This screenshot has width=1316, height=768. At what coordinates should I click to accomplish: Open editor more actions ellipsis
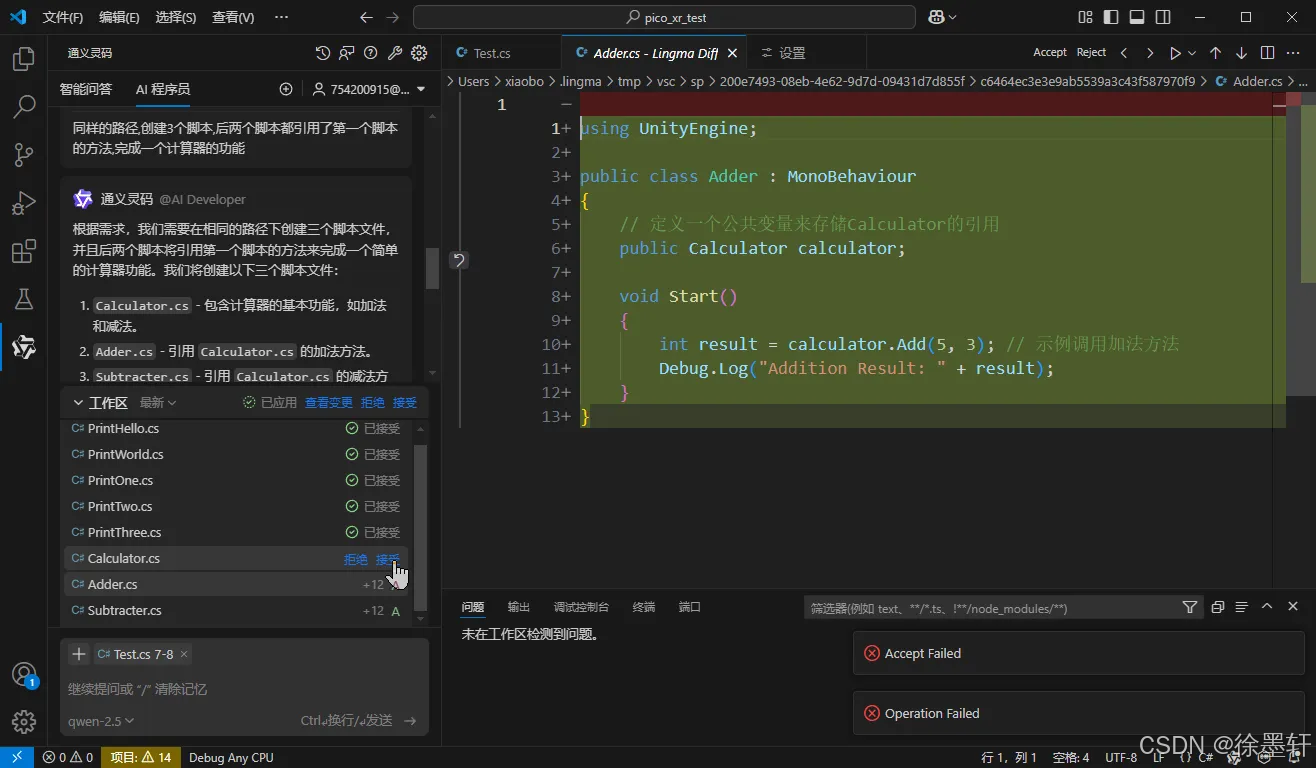(x=1293, y=53)
